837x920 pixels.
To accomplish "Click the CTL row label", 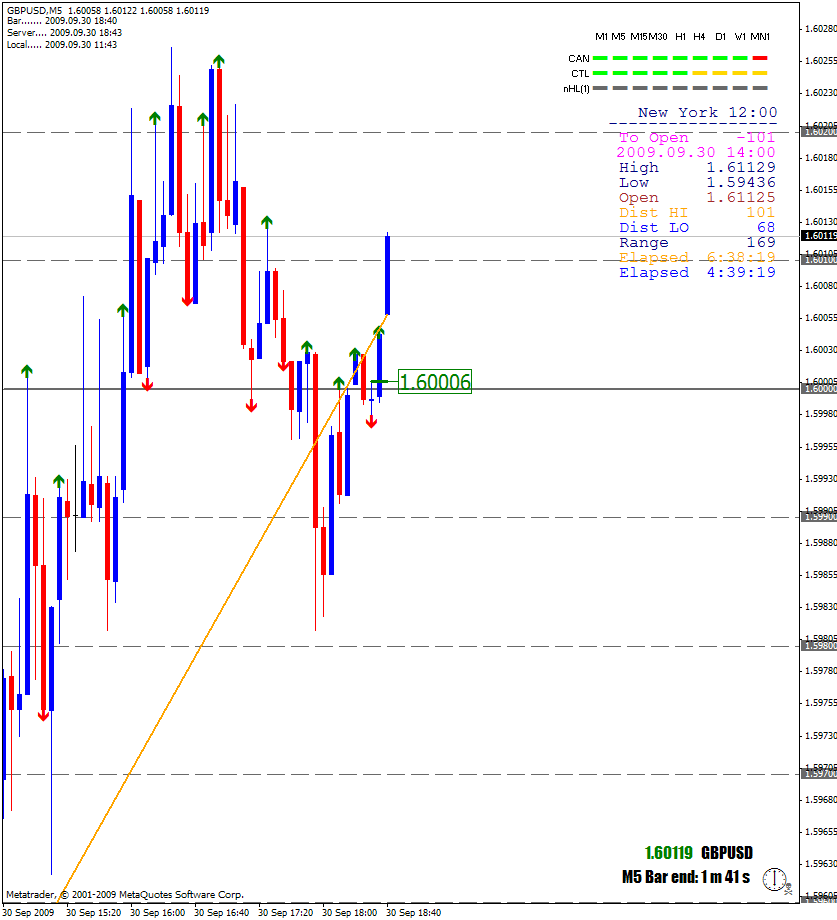I will coord(580,73).
